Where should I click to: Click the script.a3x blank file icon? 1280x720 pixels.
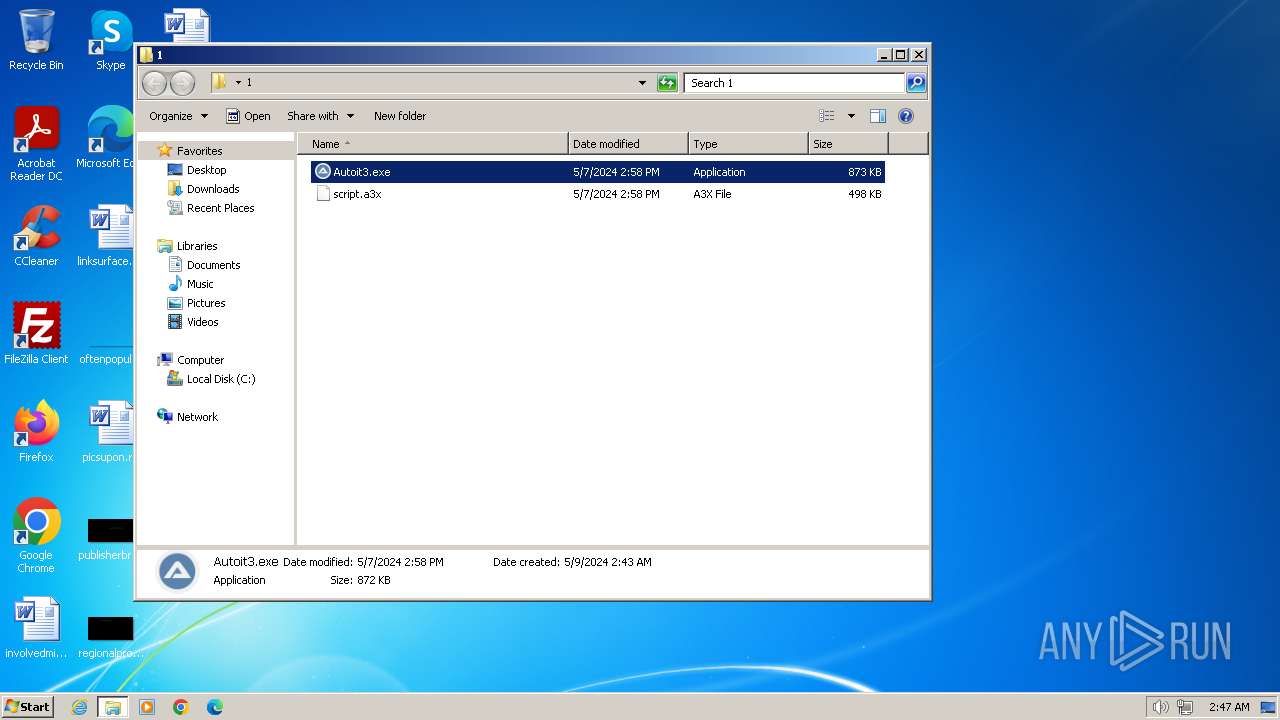[322, 194]
